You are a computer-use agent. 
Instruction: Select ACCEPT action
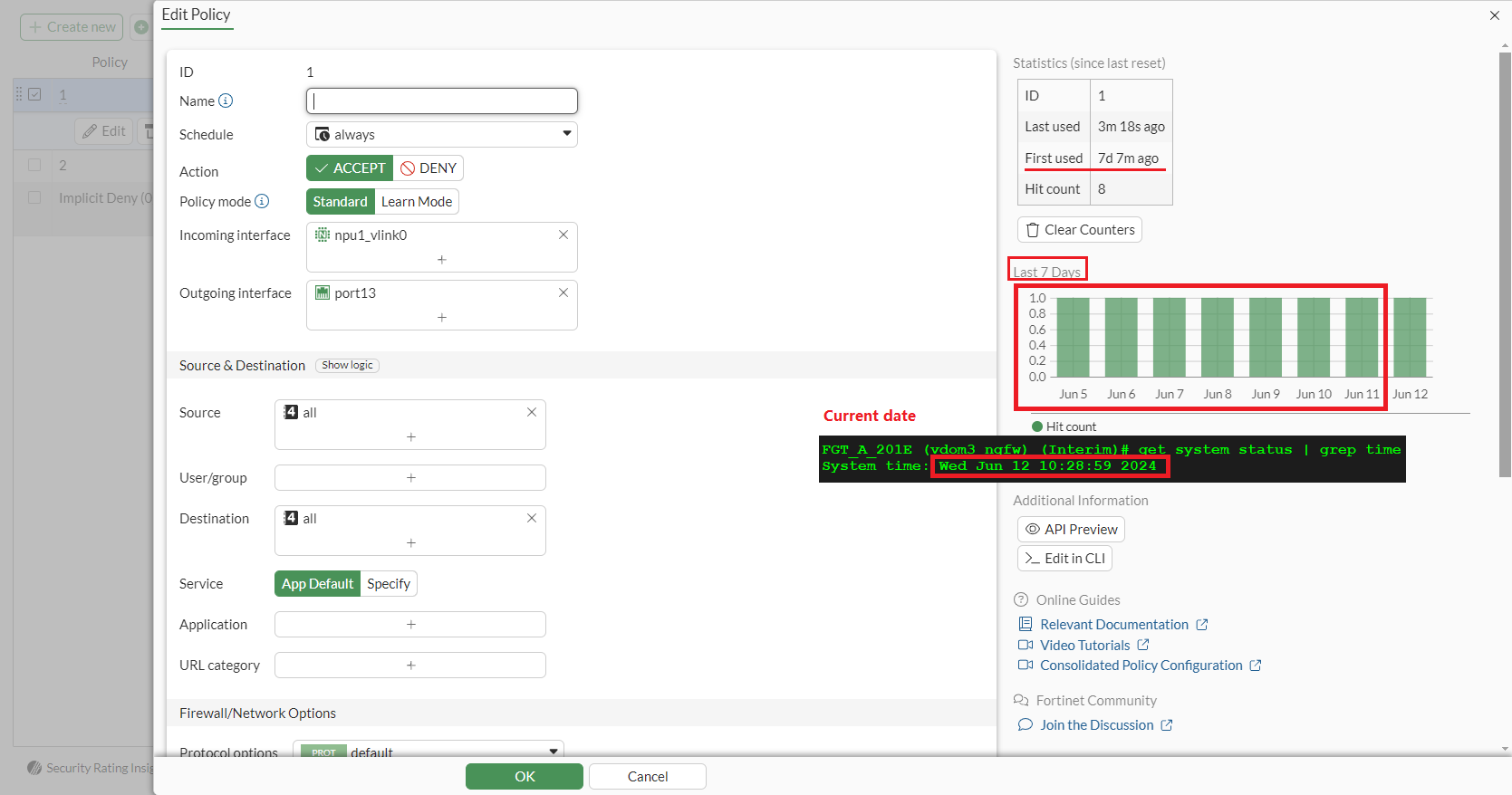tap(350, 168)
